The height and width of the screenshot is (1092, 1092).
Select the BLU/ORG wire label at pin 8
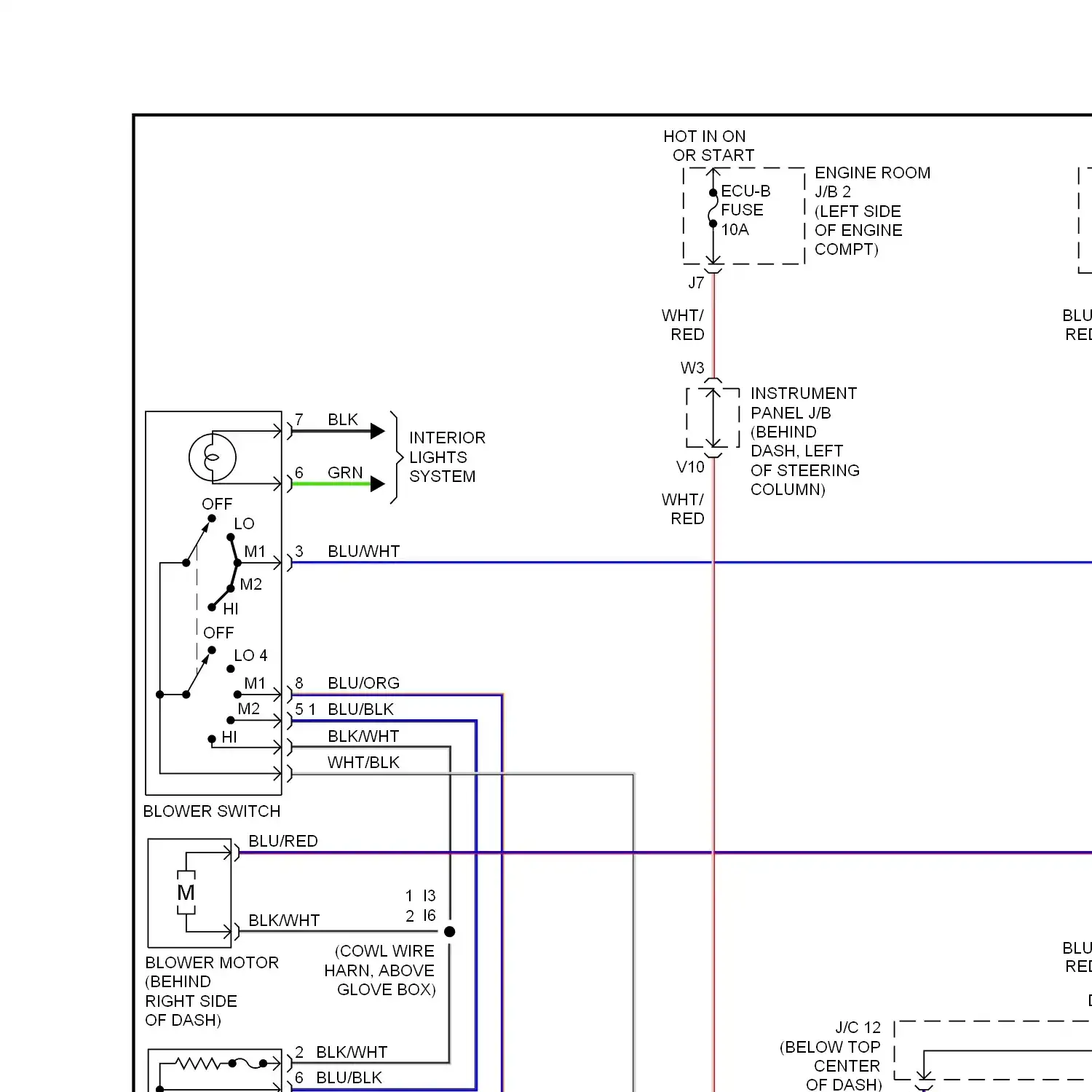tap(363, 684)
